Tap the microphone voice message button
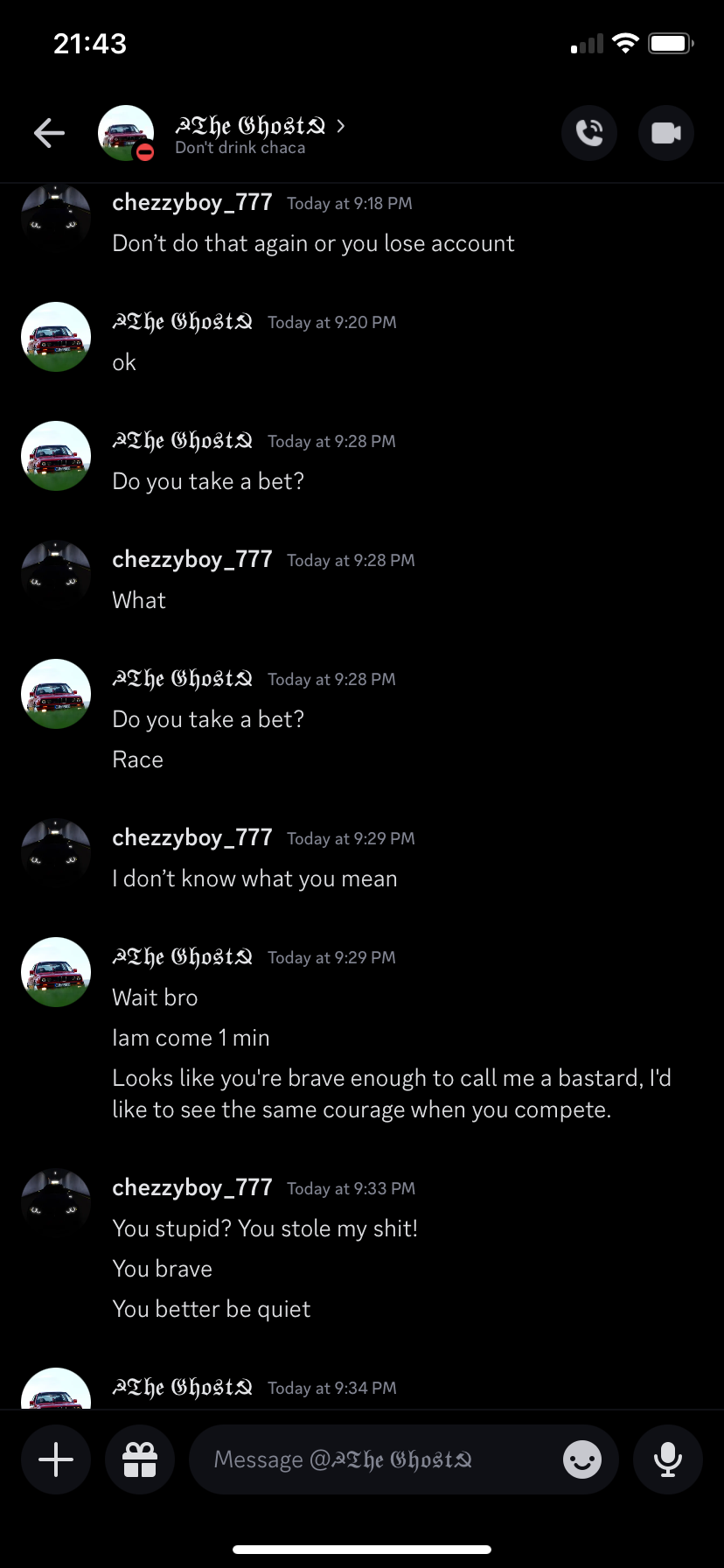 668,1459
